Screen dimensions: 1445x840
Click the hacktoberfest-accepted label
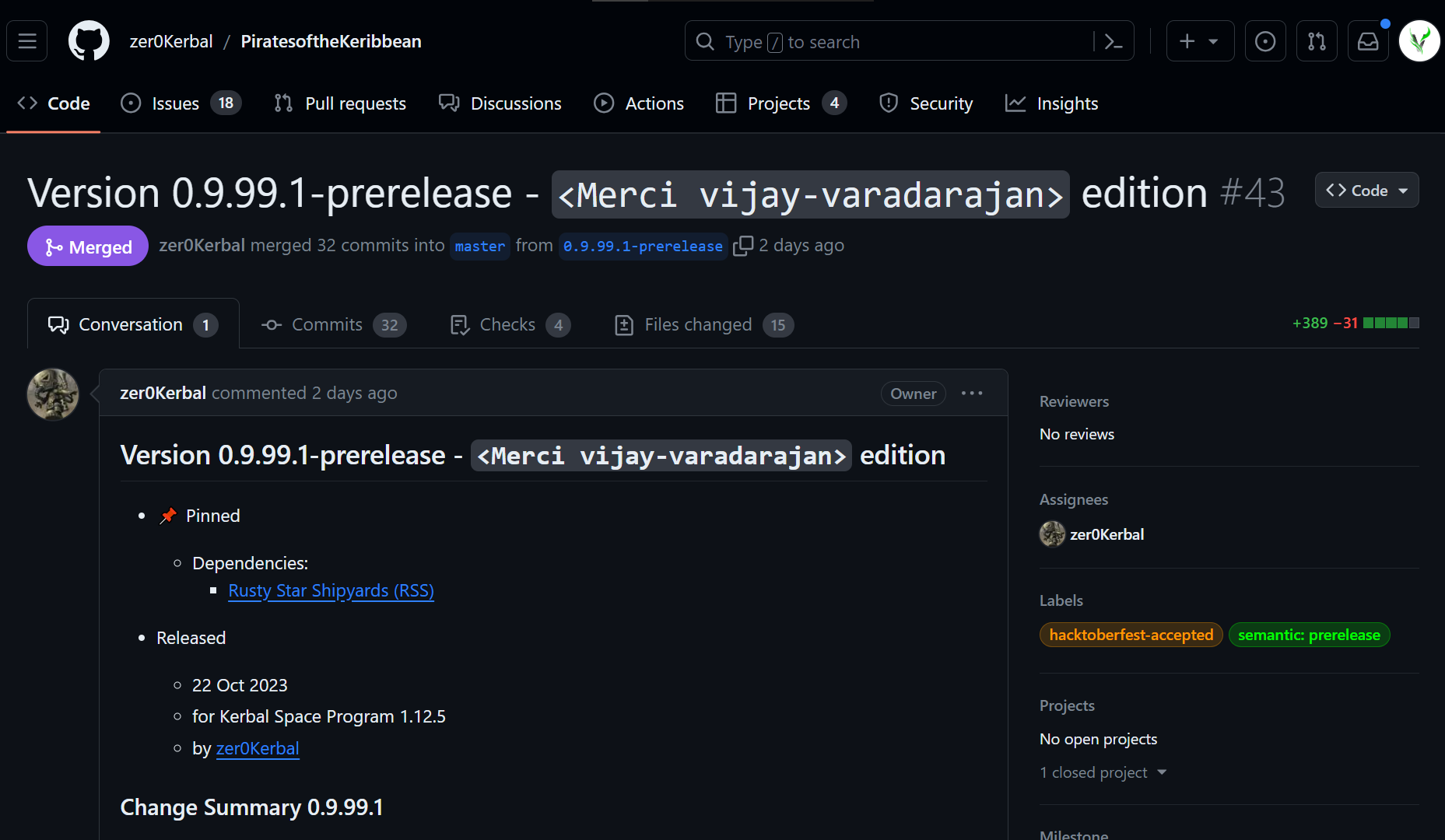[x=1131, y=635]
